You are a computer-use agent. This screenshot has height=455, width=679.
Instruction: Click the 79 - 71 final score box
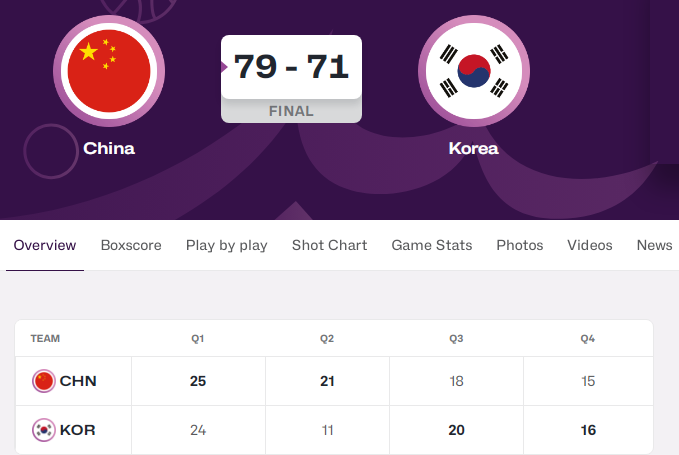tap(291, 67)
